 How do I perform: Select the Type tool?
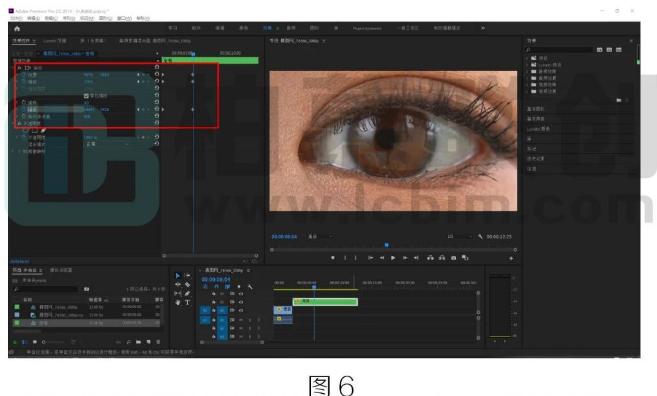(x=187, y=303)
